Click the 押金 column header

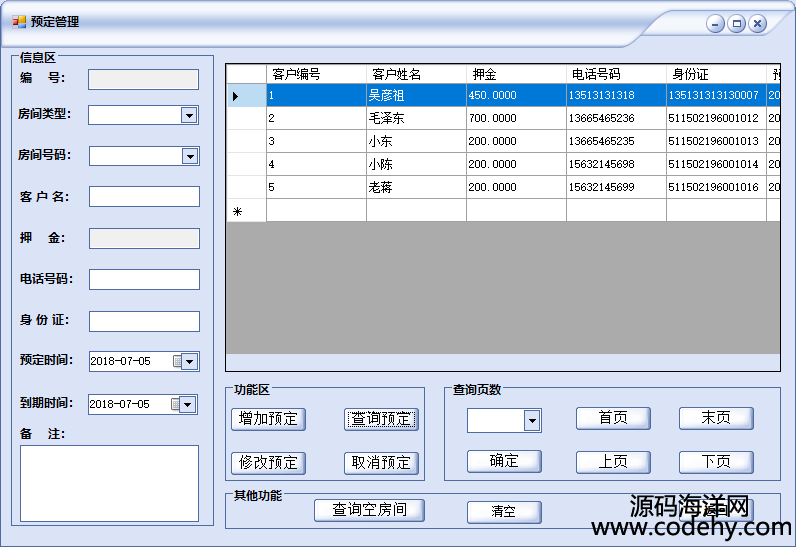pos(515,74)
